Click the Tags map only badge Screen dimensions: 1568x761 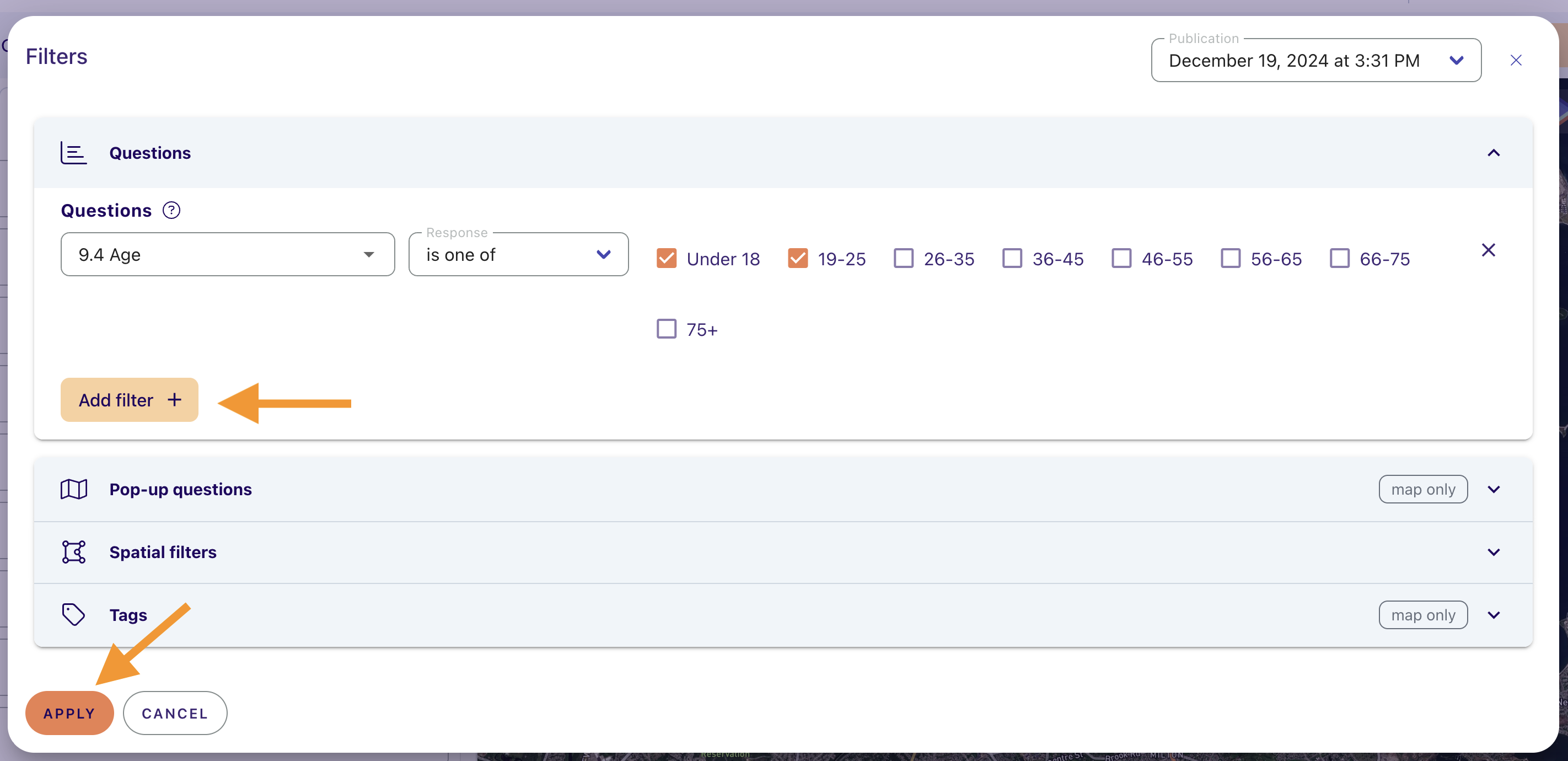pos(1423,615)
